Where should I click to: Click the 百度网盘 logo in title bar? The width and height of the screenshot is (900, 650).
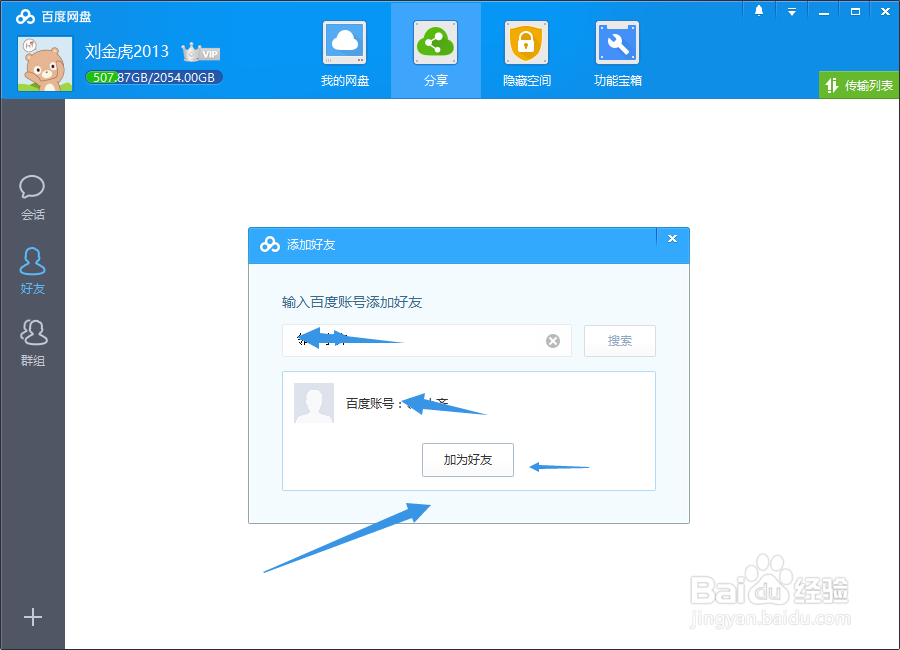click(x=54, y=17)
